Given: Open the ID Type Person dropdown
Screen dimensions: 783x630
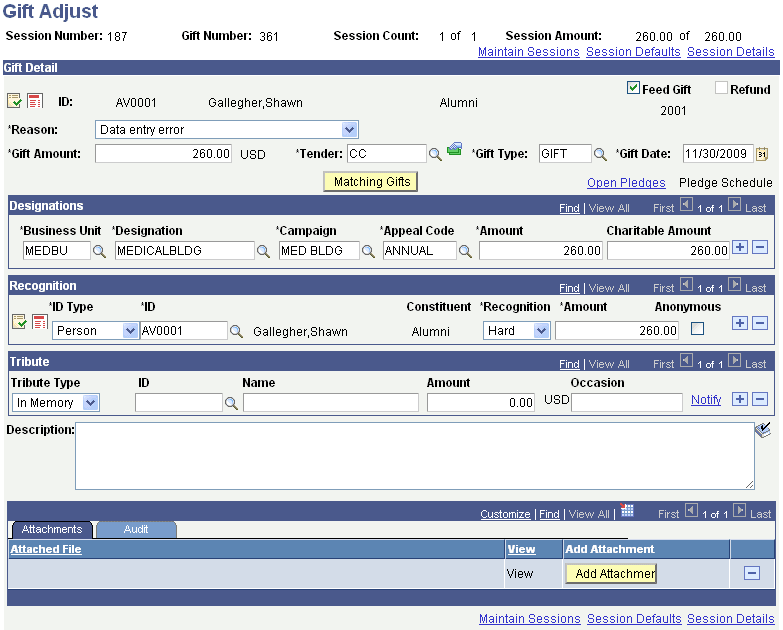Looking at the screenshot, I should (x=95, y=330).
